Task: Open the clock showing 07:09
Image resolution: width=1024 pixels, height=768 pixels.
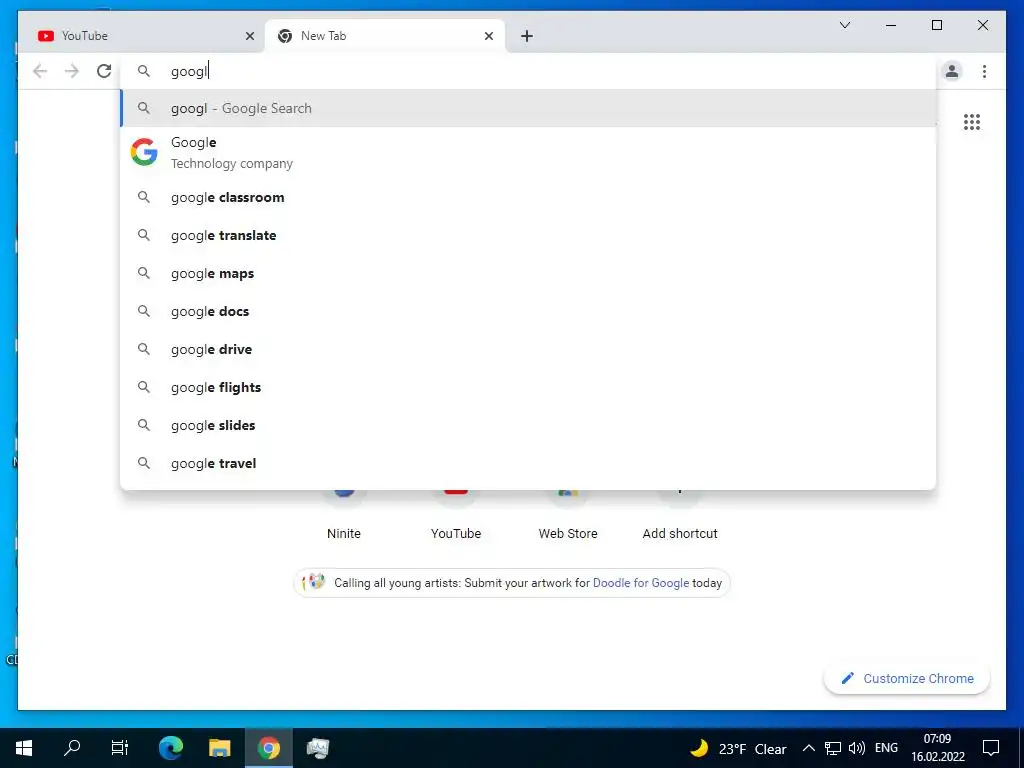Action: coord(938,748)
